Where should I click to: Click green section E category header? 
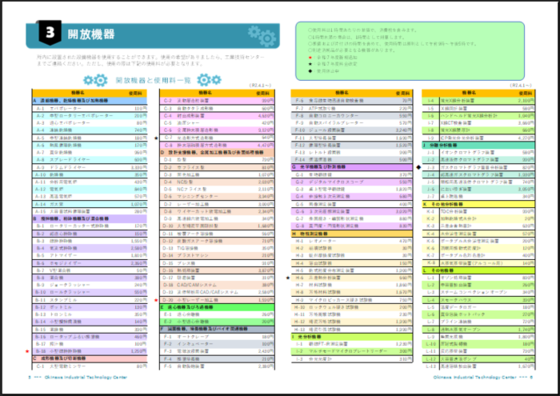click(217, 307)
